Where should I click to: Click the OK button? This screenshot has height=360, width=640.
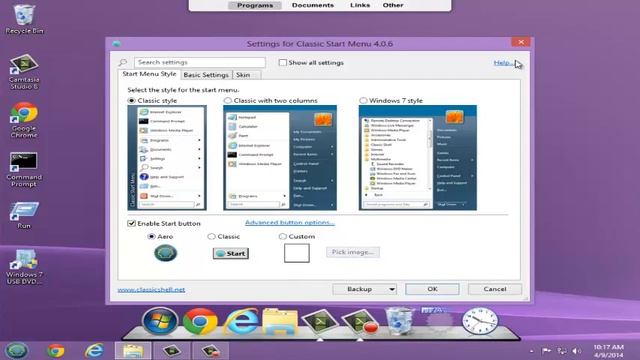pos(432,289)
